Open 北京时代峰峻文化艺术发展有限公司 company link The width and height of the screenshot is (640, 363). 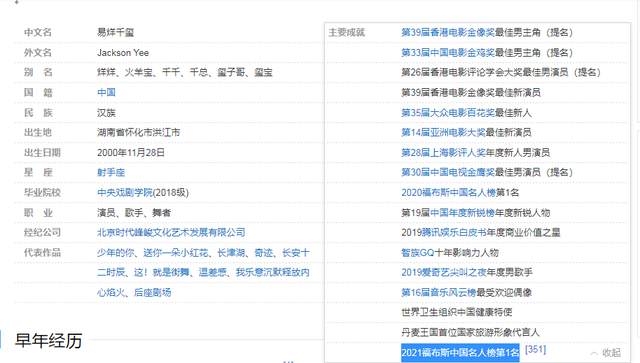171,232
